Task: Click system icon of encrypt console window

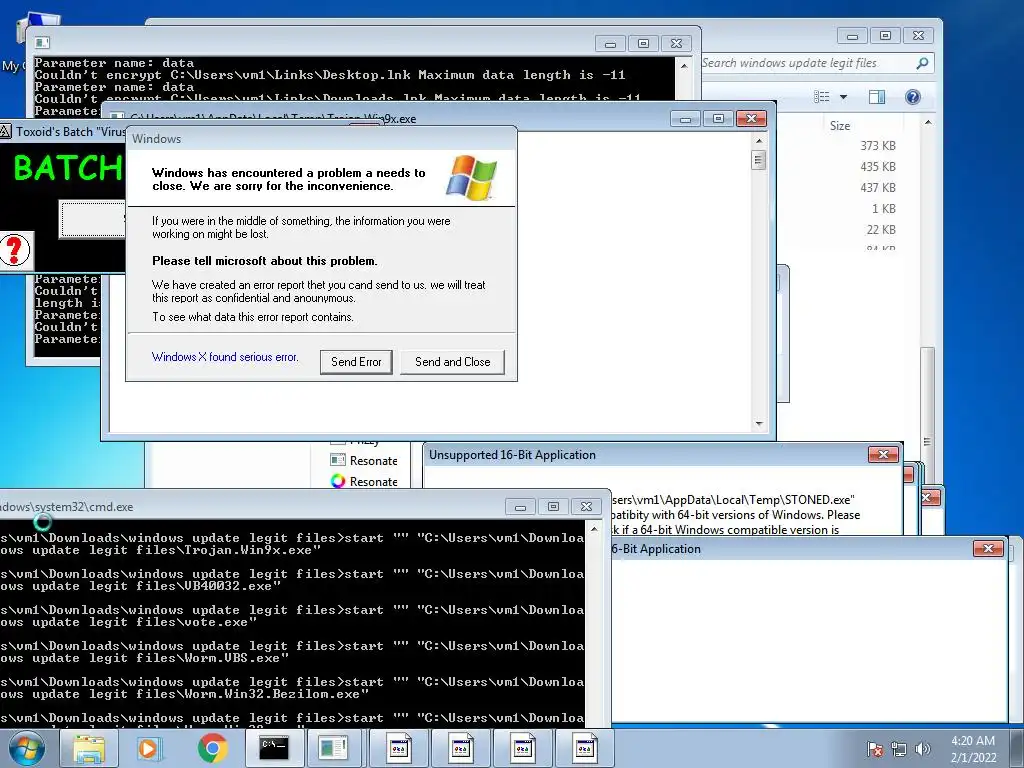Action: pos(42,42)
